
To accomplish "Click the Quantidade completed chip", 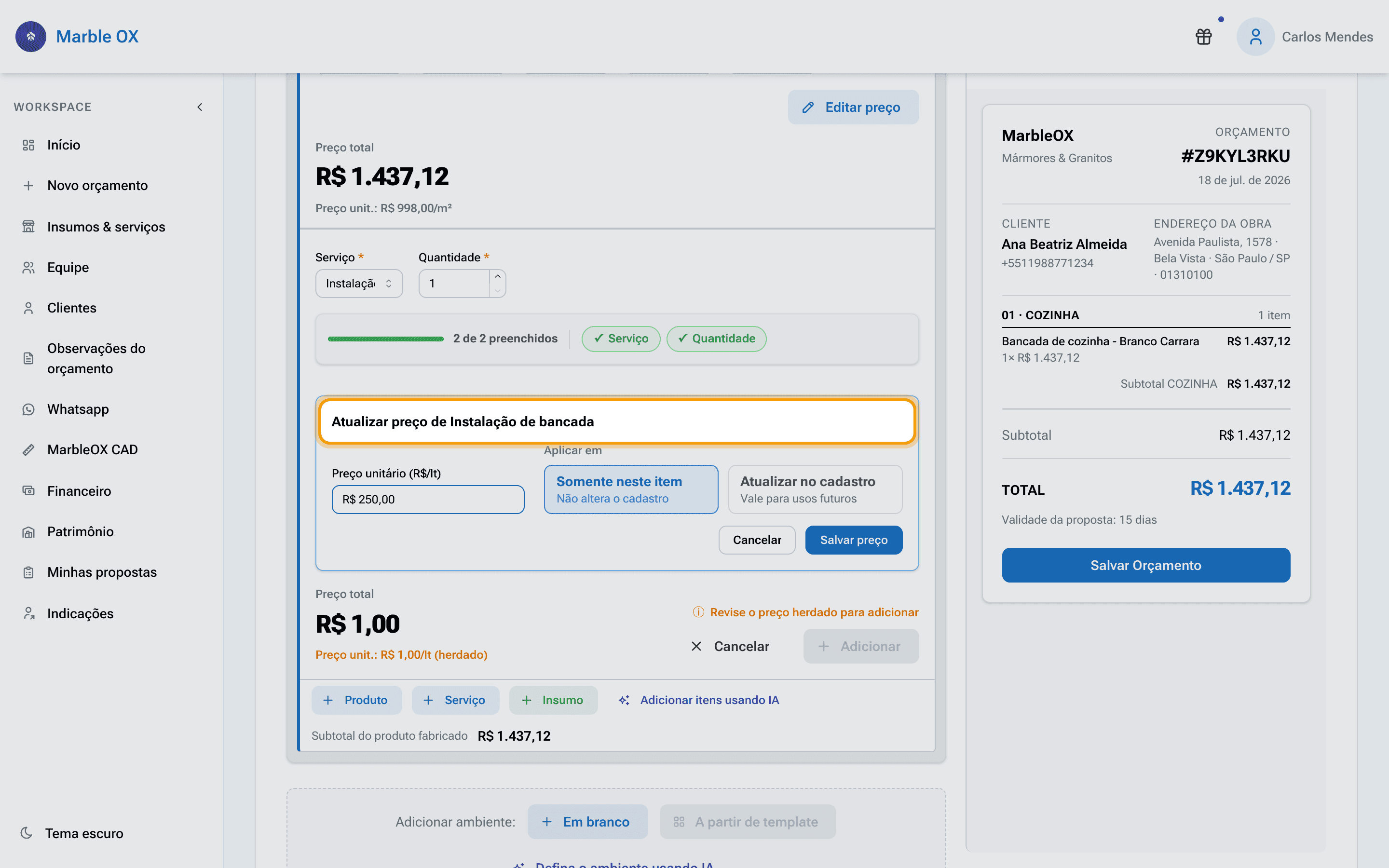I will 716,339.
